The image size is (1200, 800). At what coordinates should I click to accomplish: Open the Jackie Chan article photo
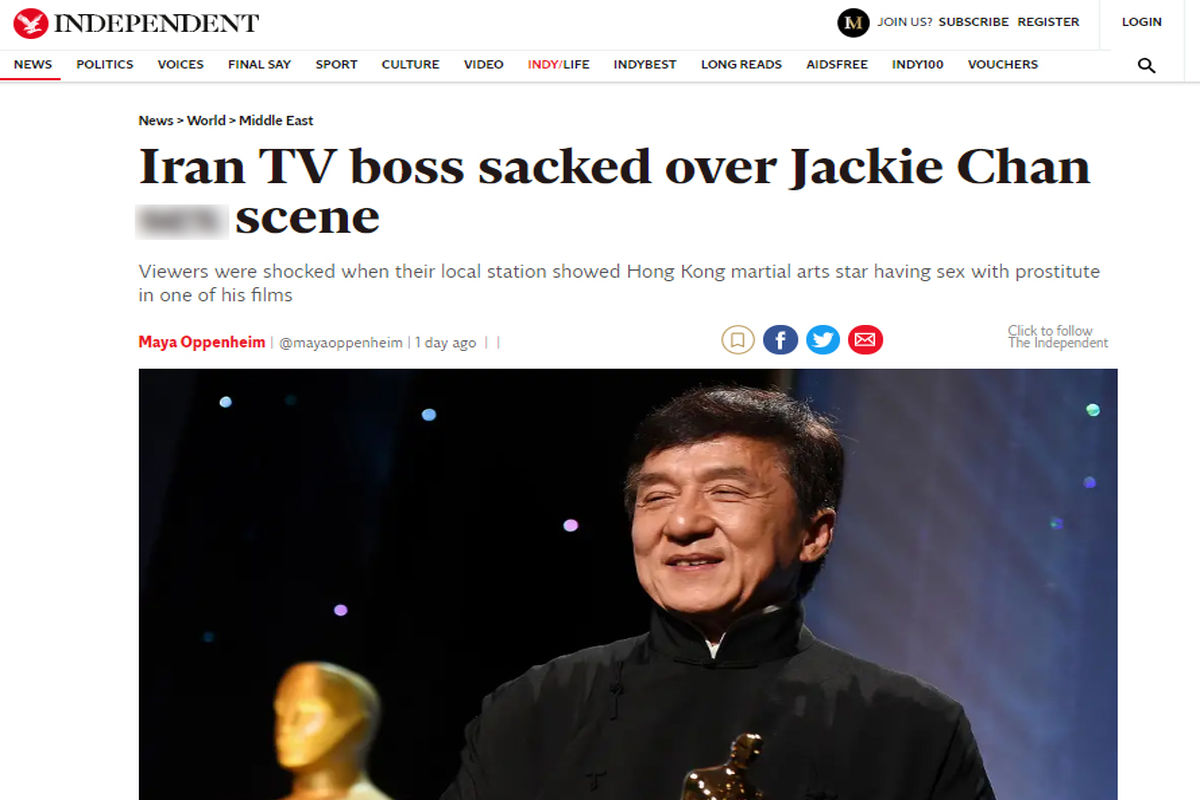628,584
